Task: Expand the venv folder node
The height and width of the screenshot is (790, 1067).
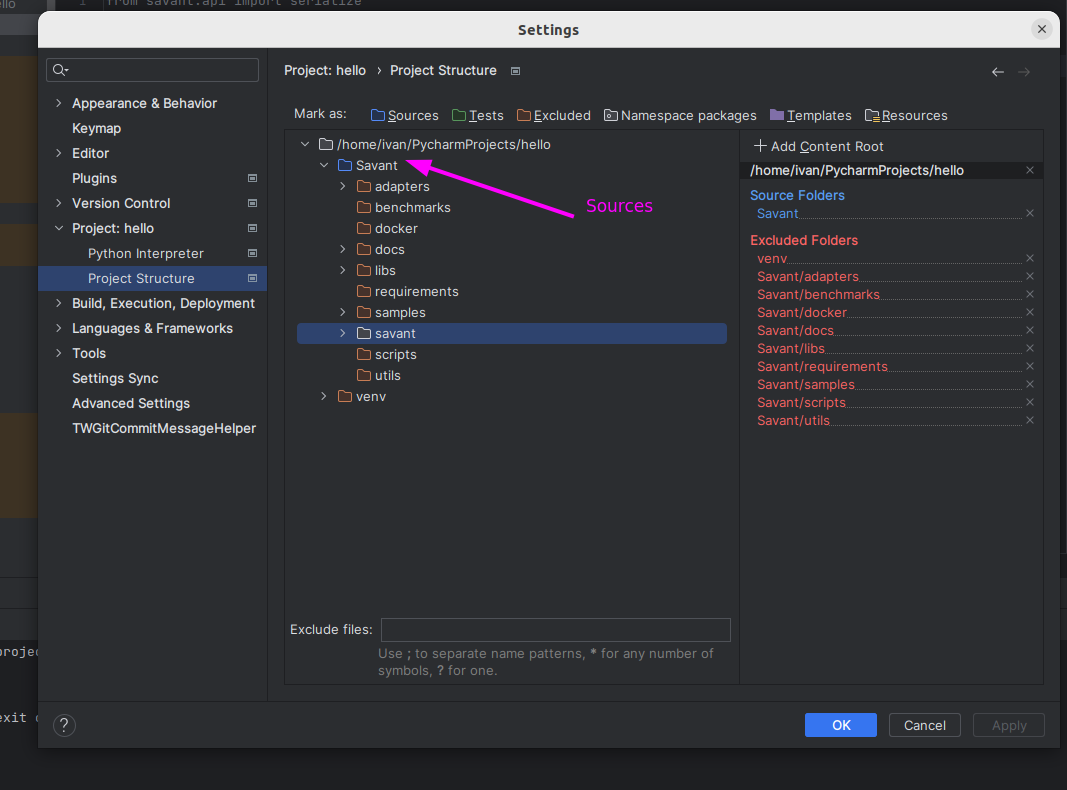Action: (x=323, y=396)
